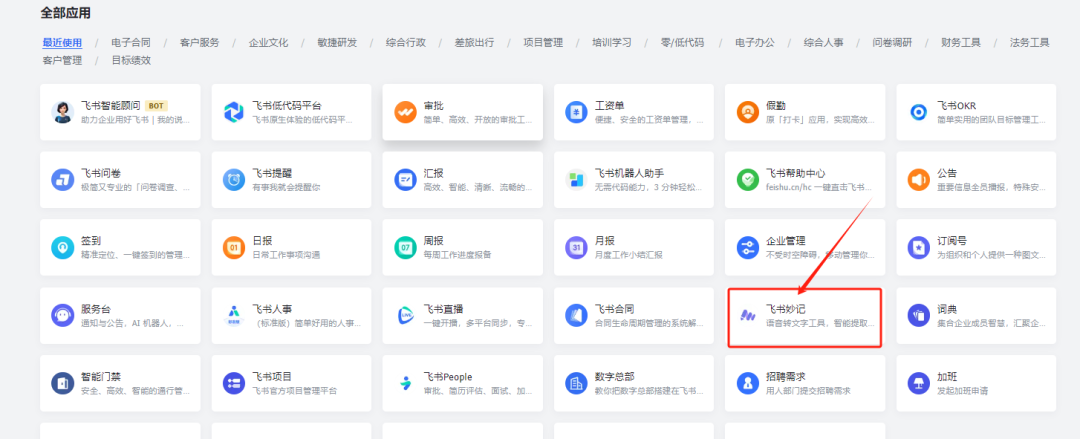This screenshot has height=439, width=1080.
Task: Open the 客户管理 category tab
Action: [62, 60]
